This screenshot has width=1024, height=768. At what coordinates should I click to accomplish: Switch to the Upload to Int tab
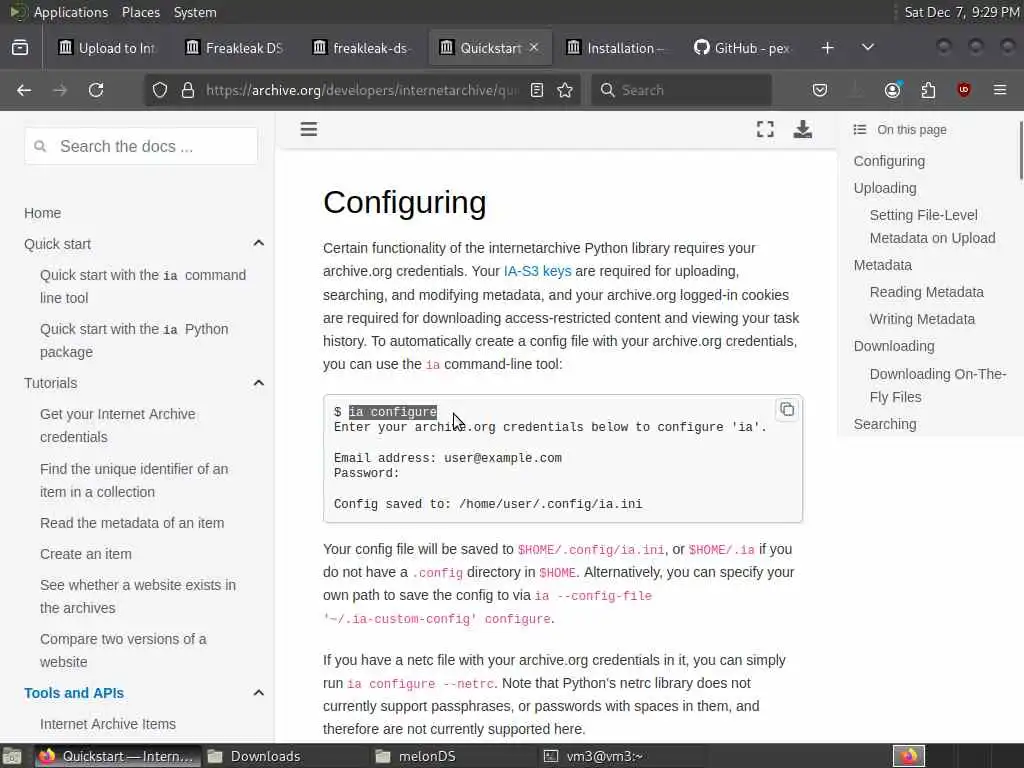tap(107, 48)
